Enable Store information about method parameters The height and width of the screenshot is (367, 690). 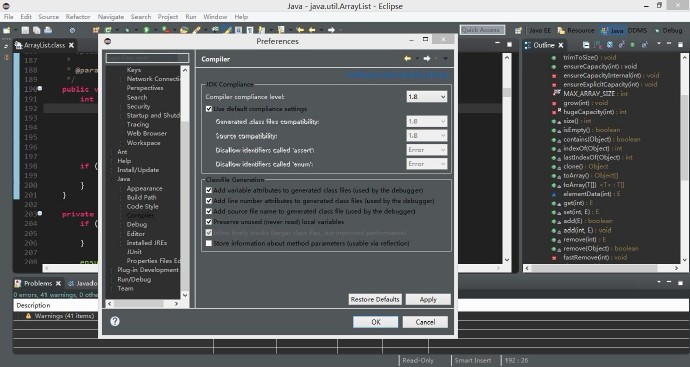(209, 243)
